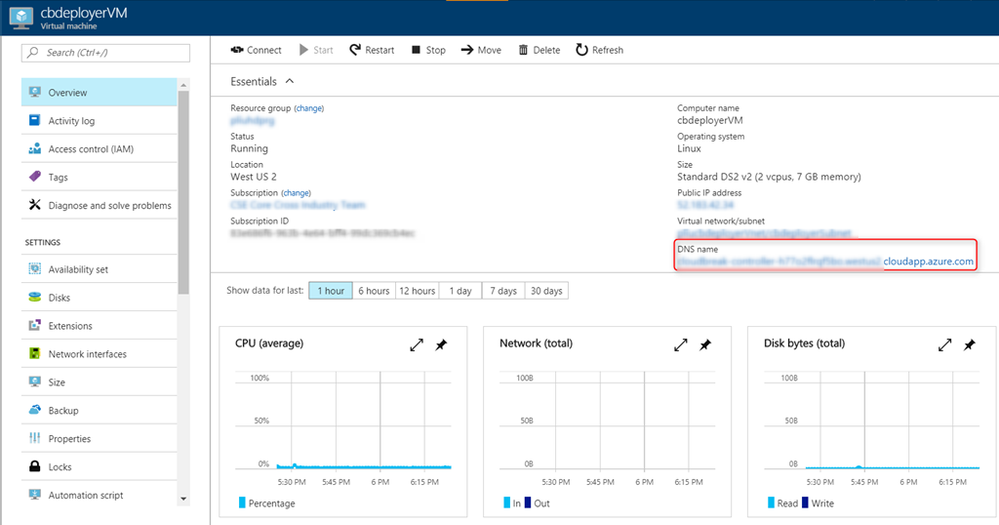Pin the Disk bytes (total) chart
The height and width of the screenshot is (525, 999).
tap(969, 345)
